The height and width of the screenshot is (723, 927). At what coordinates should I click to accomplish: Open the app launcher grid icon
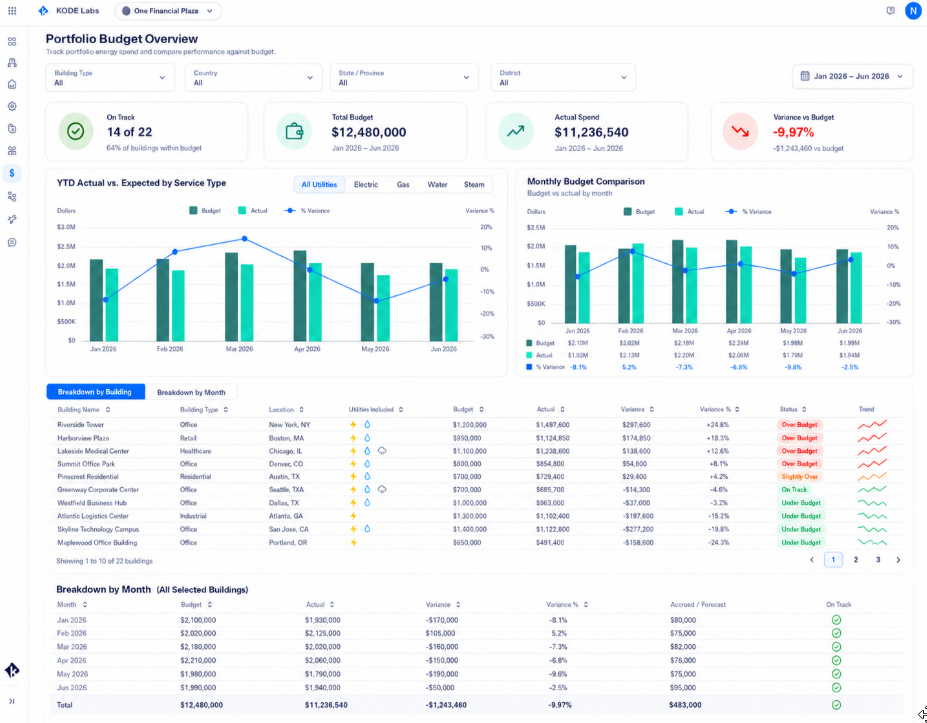(x=12, y=11)
